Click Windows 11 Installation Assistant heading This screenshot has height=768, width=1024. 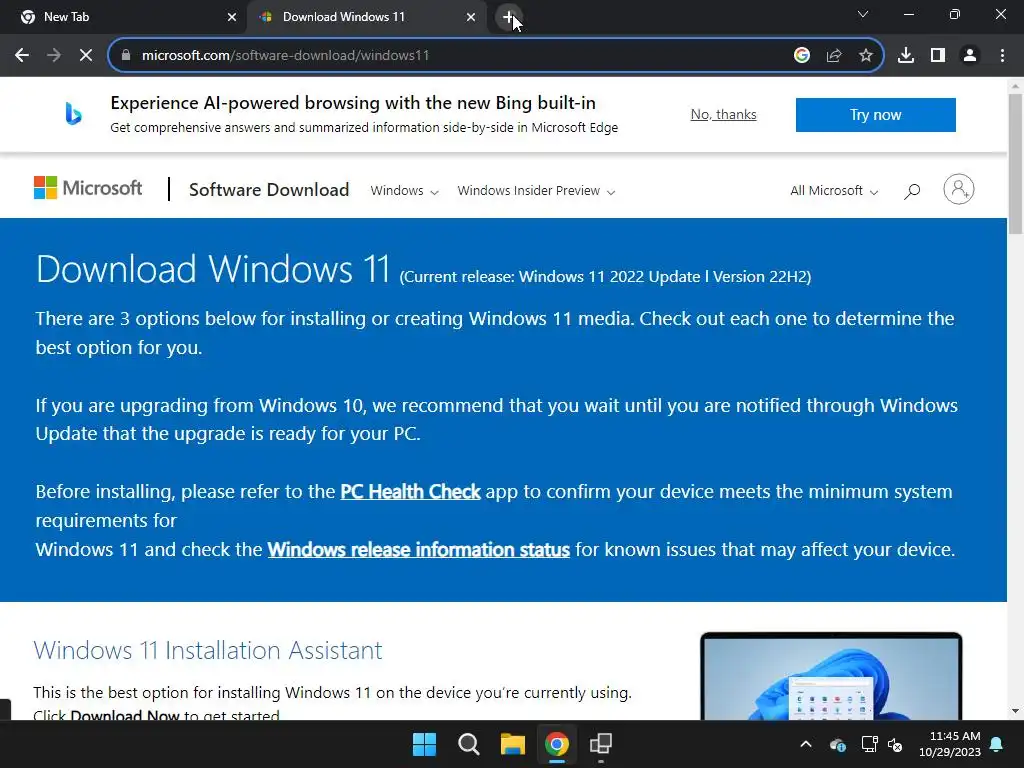point(208,650)
